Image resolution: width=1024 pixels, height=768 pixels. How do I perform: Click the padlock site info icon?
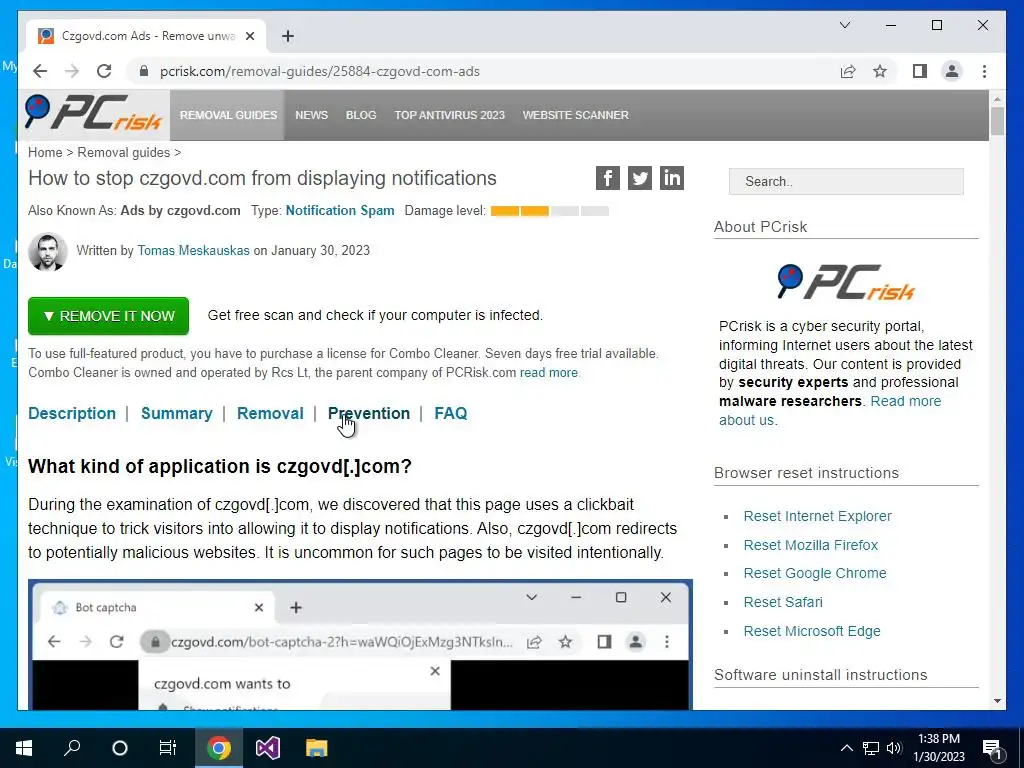point(144,71)
